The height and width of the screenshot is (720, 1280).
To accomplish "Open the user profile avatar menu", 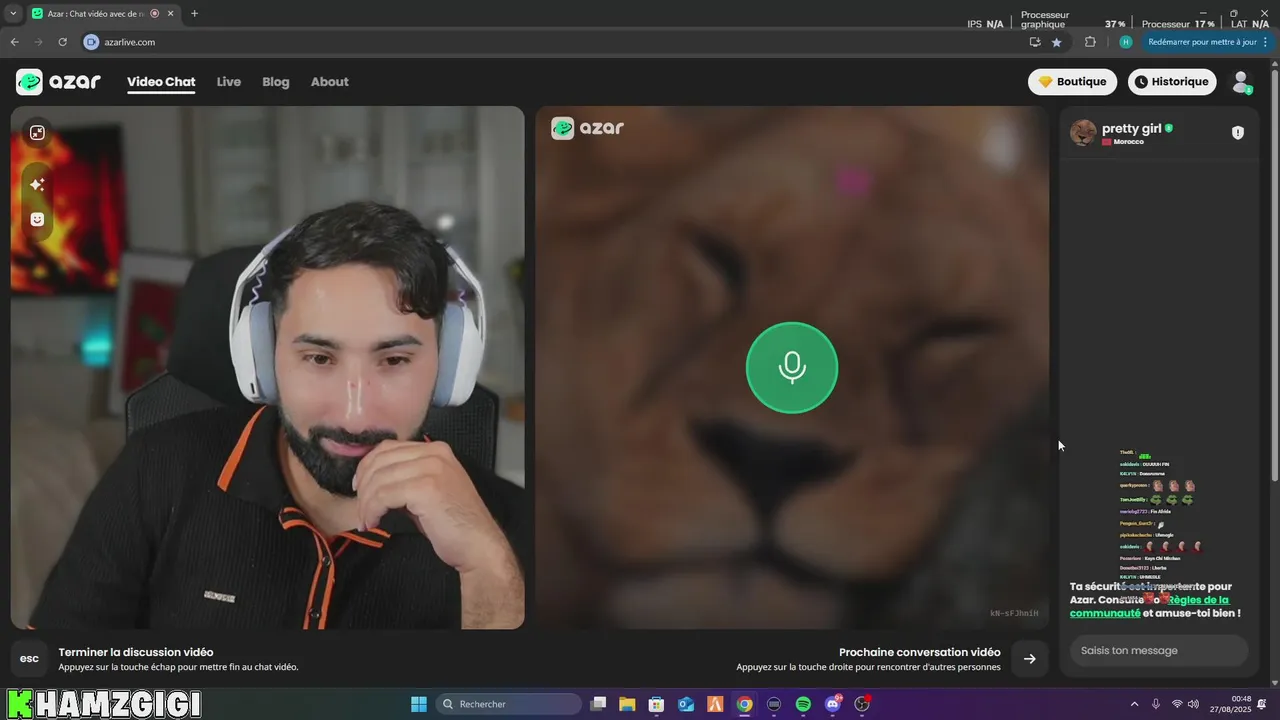I will point(1241,82).
